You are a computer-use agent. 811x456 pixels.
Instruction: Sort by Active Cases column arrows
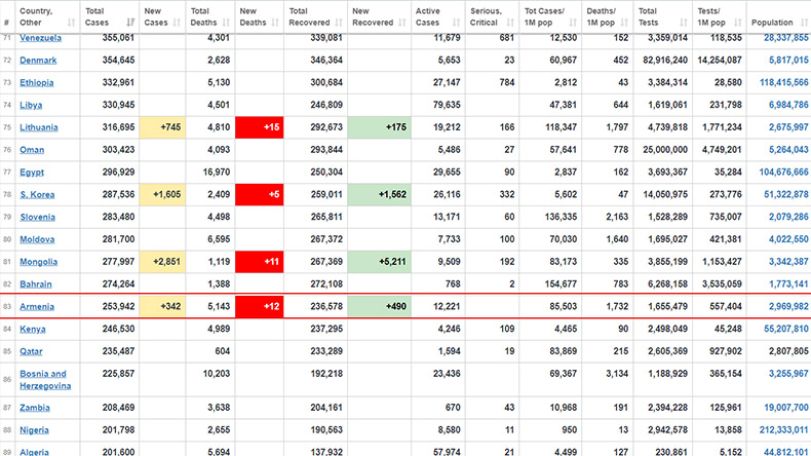456,22
